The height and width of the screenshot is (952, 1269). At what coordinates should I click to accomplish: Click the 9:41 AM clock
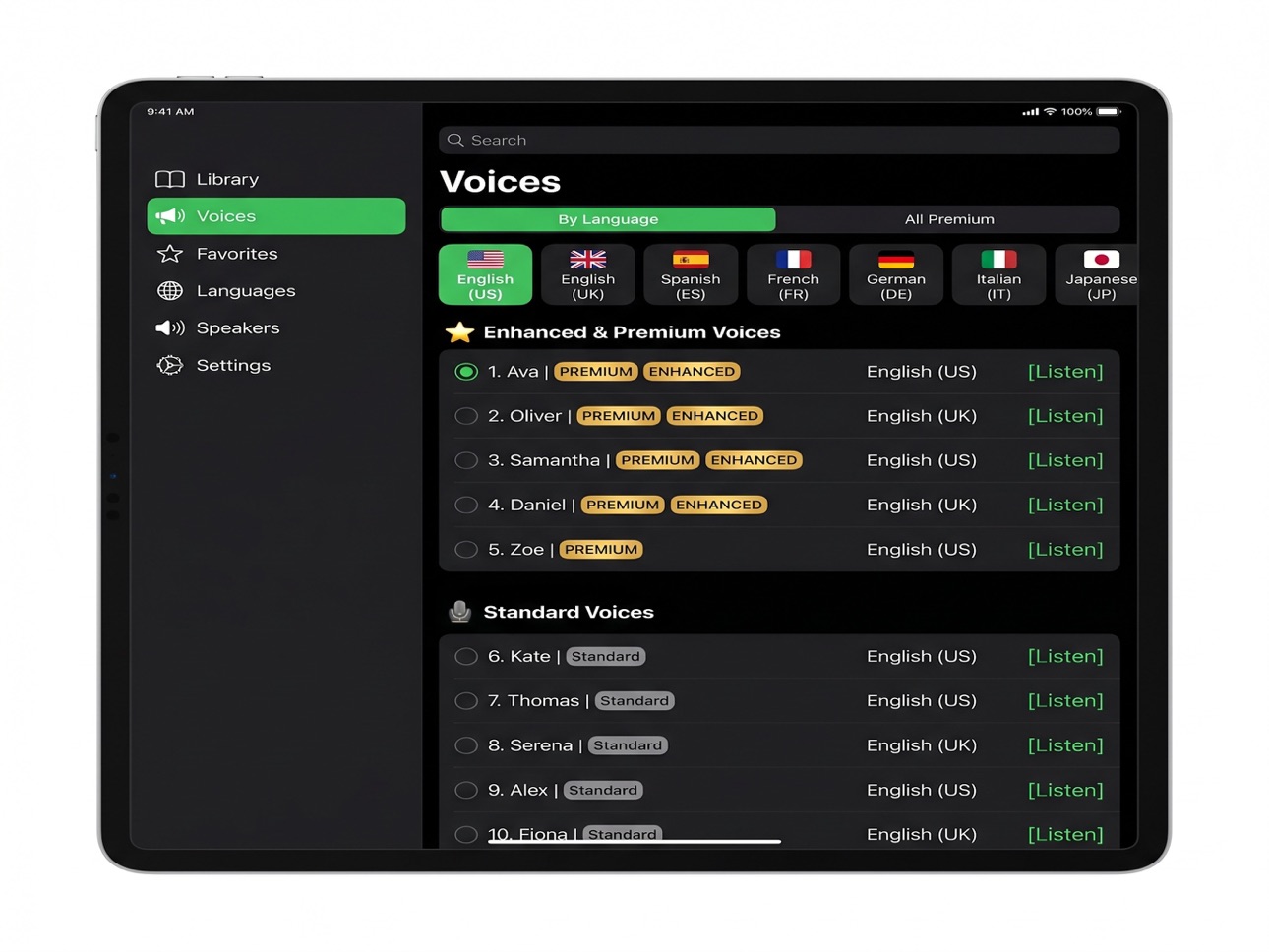point(170,111)
